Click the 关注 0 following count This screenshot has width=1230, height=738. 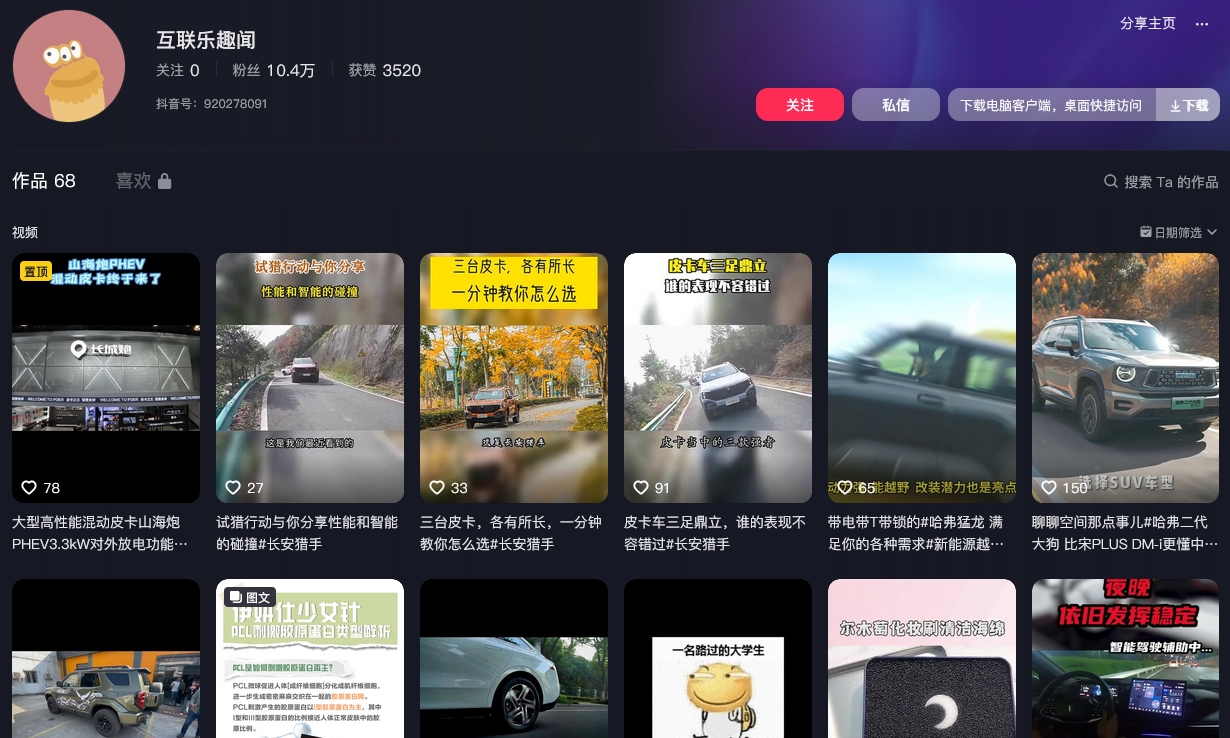(x=178, y=70)
